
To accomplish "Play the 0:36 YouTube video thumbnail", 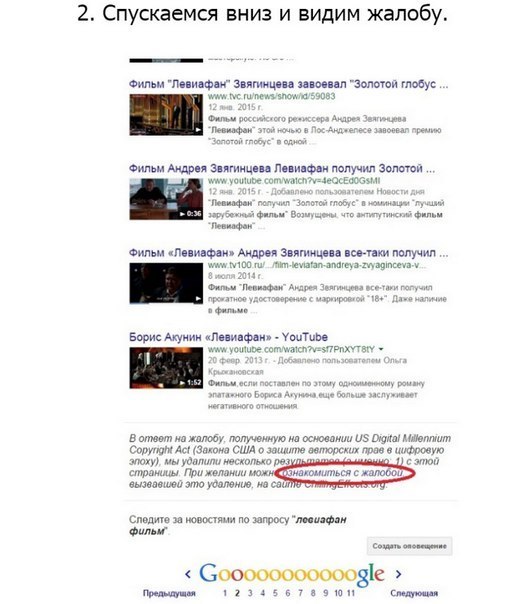I will pyautogui.click(x=166, y=199).
